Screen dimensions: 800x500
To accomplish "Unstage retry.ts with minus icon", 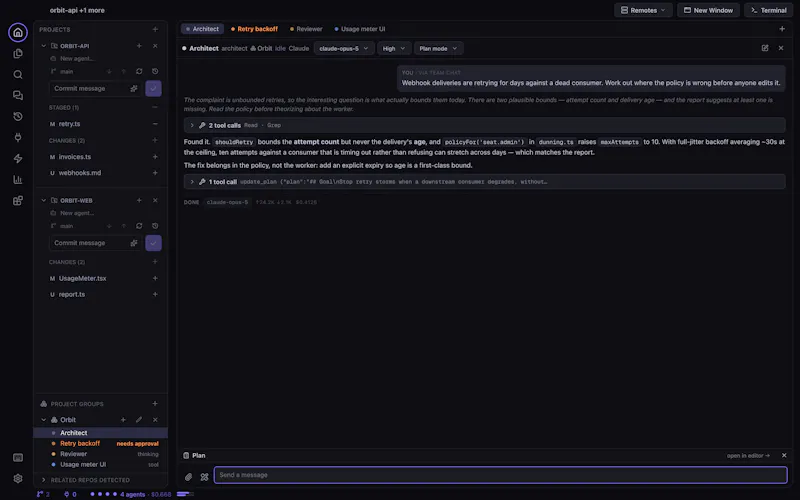I will click(155, 124).
